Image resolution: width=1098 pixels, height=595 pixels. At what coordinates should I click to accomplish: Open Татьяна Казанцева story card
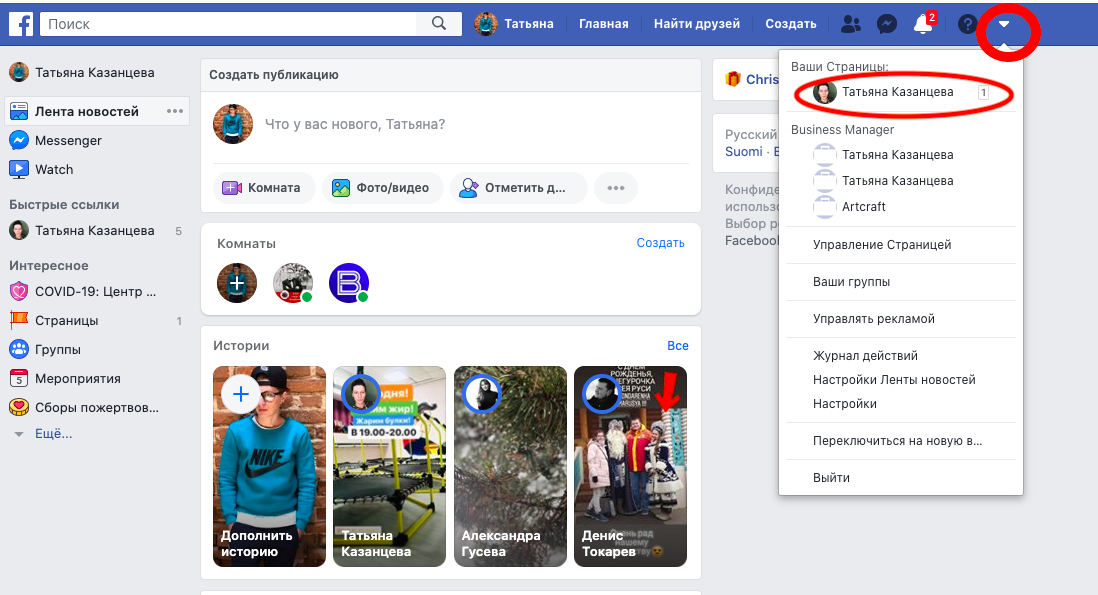click(x=389, y=466)
